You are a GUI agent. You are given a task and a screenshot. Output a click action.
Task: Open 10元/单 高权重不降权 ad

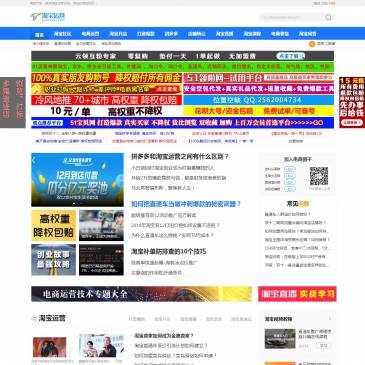pos(106,111)
